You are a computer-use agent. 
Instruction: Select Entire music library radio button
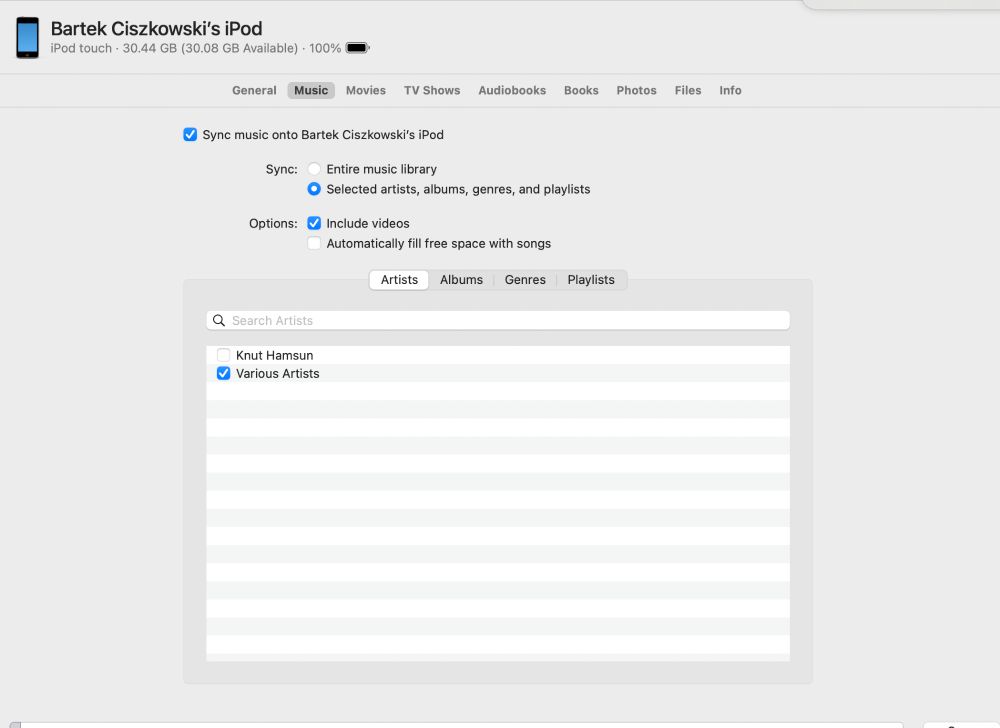click(314, 169)
